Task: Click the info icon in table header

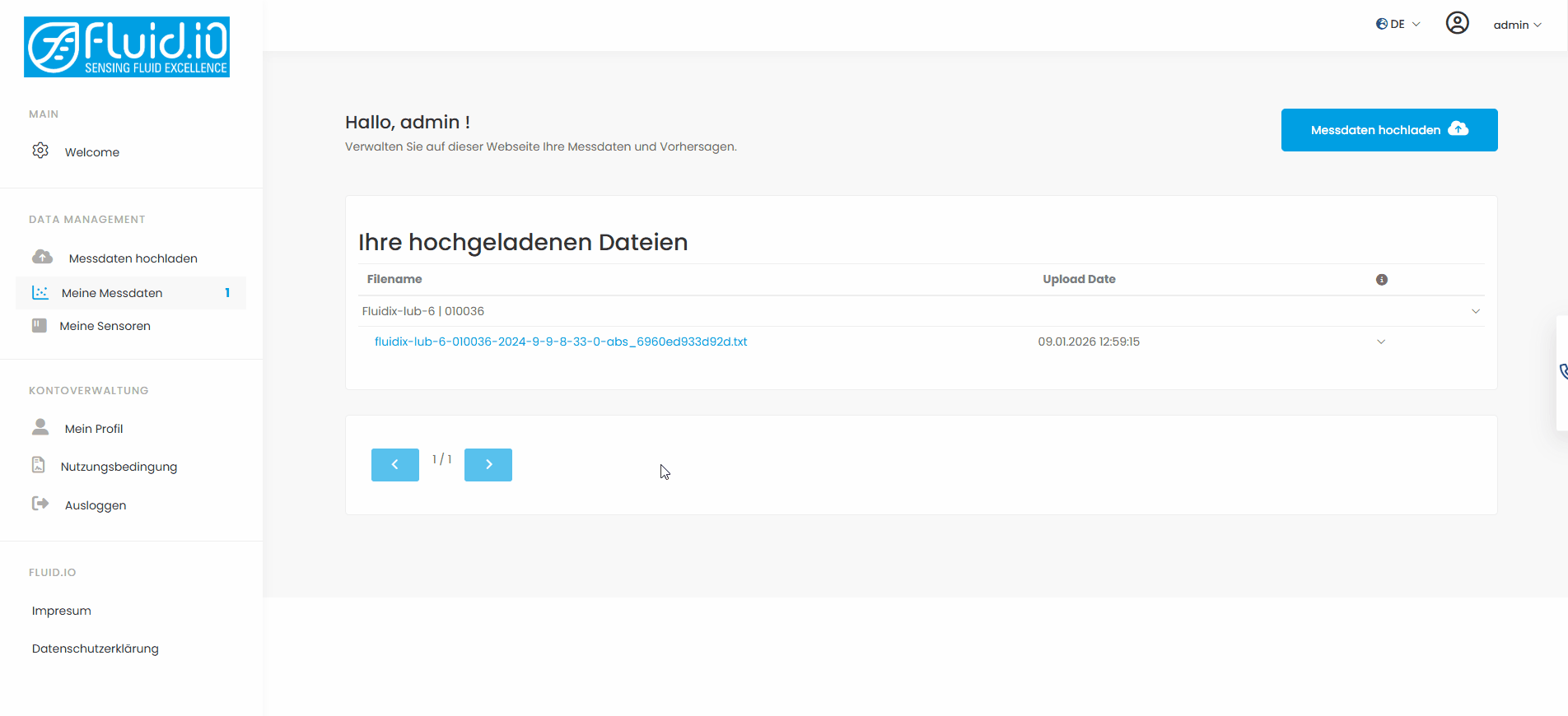Action: (x=1381, y=280)
